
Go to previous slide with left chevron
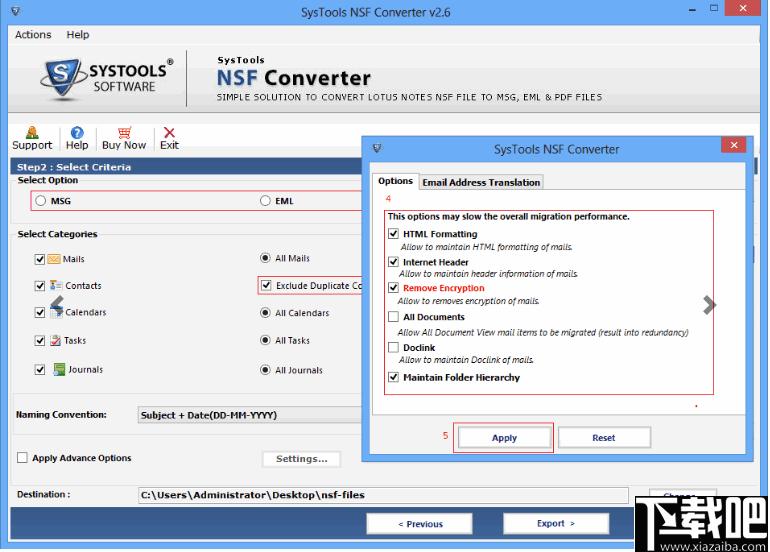(57, 304)
